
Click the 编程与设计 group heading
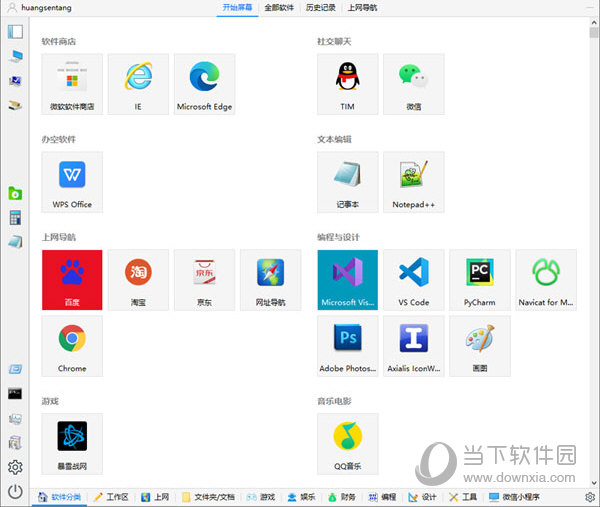tap(338, 237)
